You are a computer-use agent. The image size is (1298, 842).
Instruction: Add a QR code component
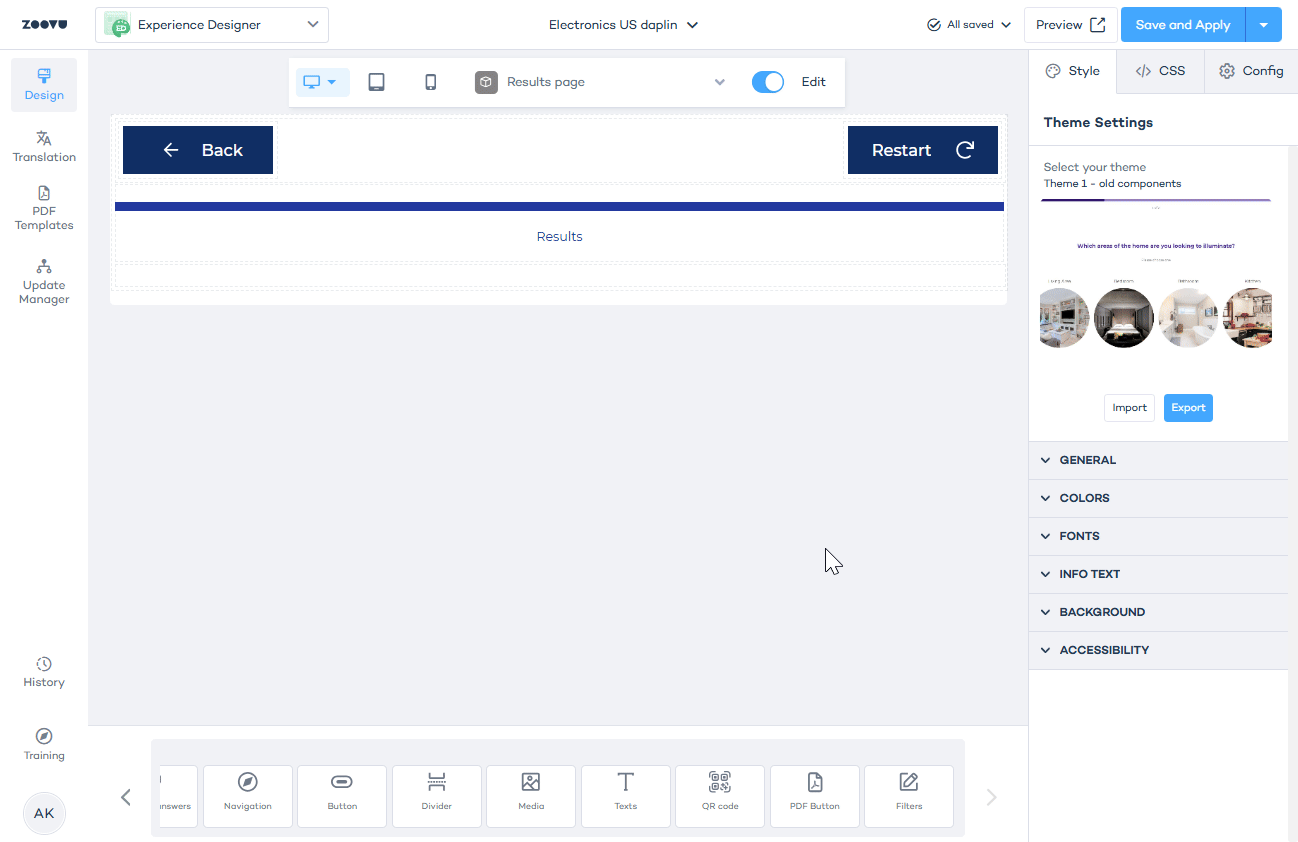point(720,796)
